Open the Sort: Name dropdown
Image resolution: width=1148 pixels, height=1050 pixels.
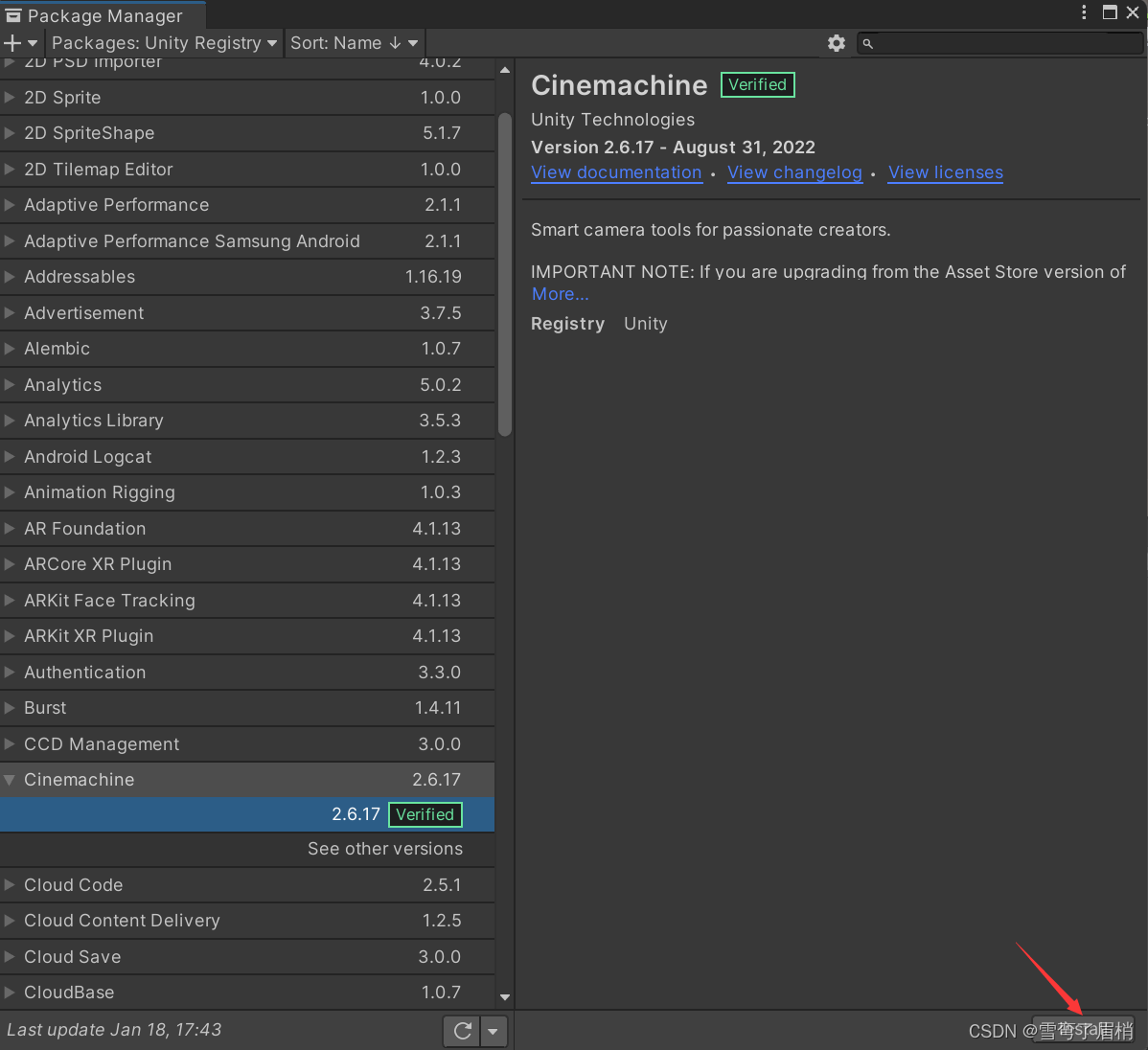[x=354, y=42]
